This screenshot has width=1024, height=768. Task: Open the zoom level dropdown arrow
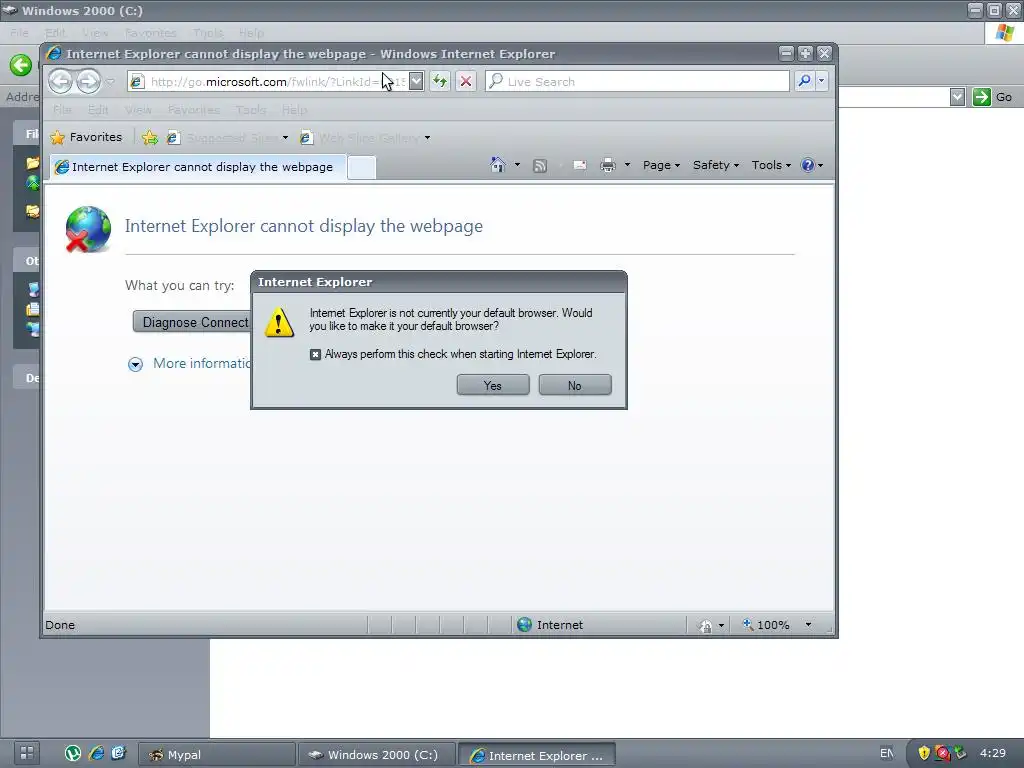[x=808, y=625]
